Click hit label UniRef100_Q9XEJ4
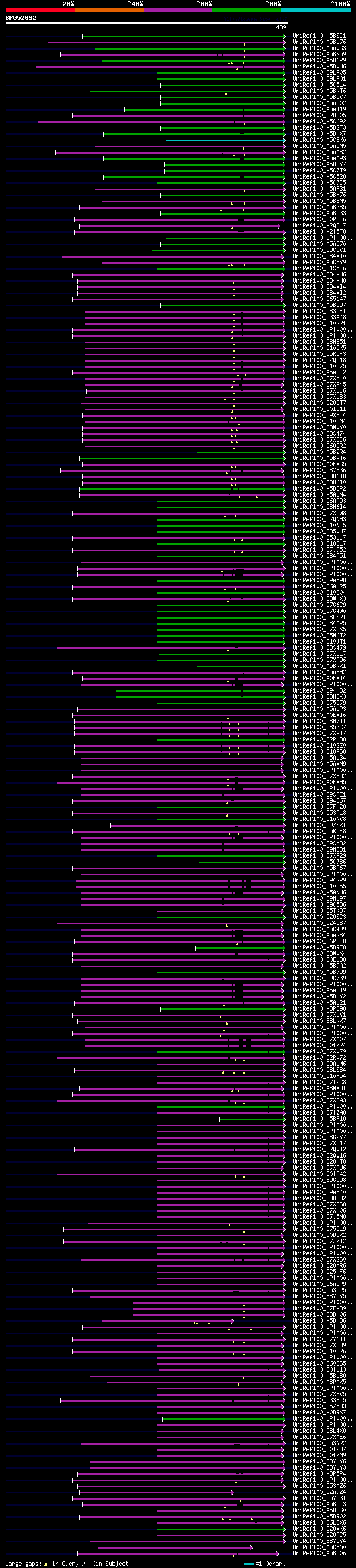 (x=319, y=416)
